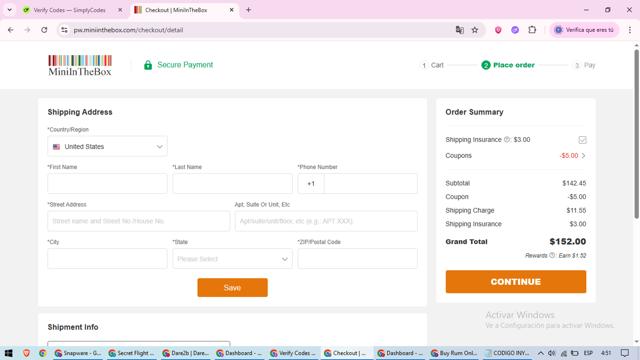
Task: Open site information icon in address bar
Action: [64, 30]
